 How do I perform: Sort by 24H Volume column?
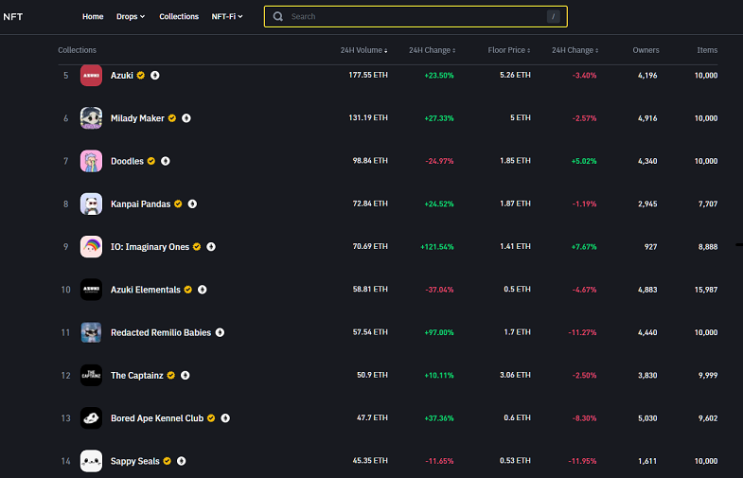point(364,50)
